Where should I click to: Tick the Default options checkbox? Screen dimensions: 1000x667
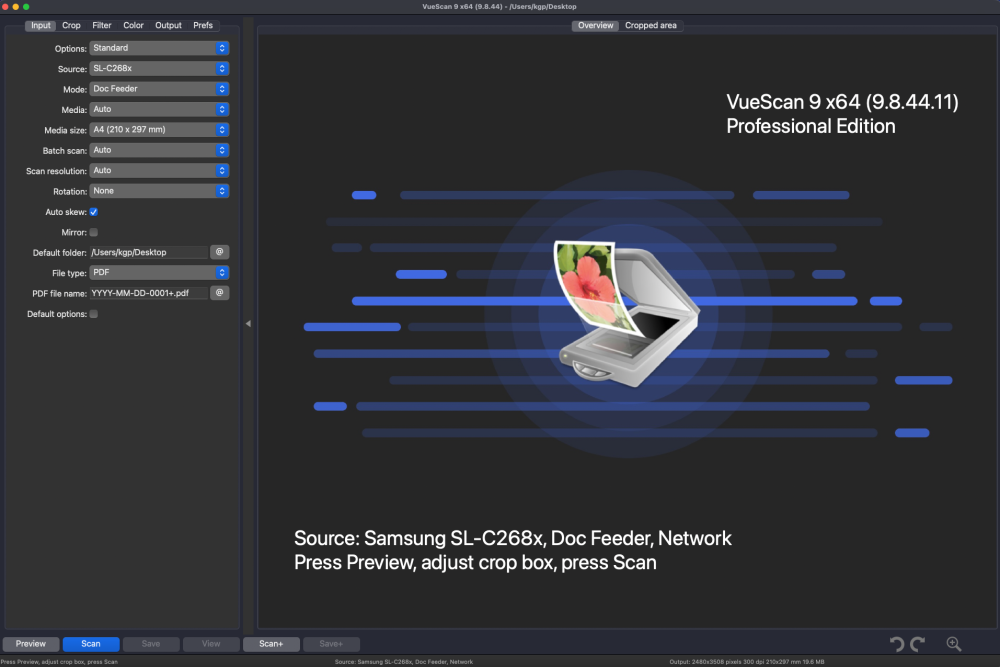coord(94,314)
